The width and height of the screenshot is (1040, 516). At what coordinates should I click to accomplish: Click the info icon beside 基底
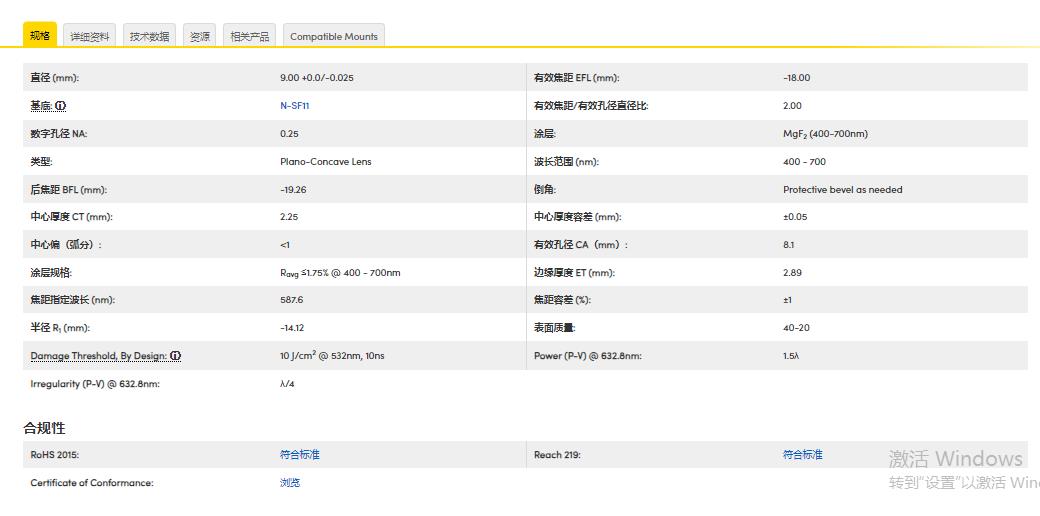coord(61,106)
